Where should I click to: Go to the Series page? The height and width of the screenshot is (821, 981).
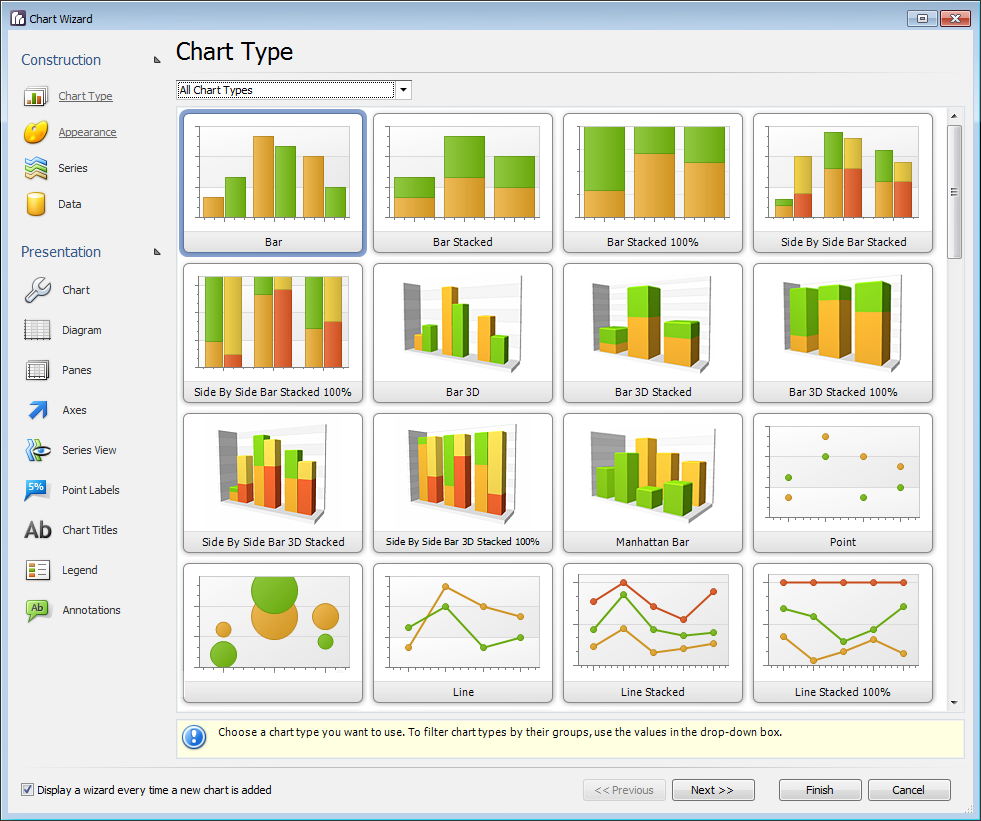pos(73,168)
